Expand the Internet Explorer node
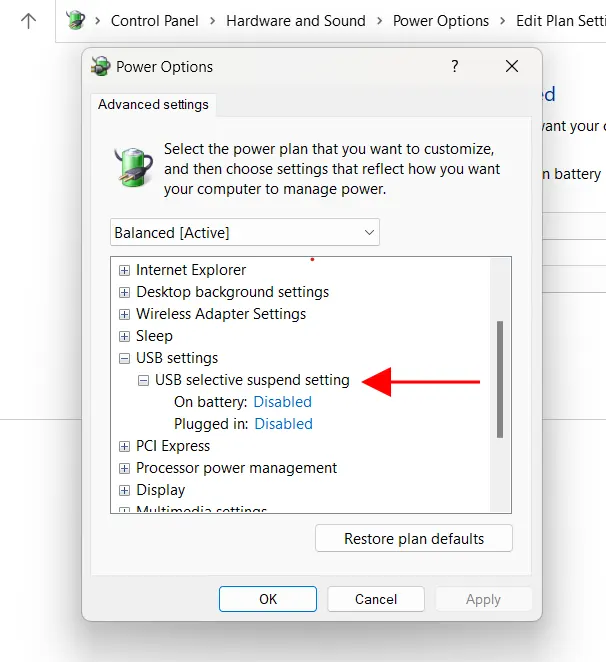Screen dimensions: 606x662 124,270
